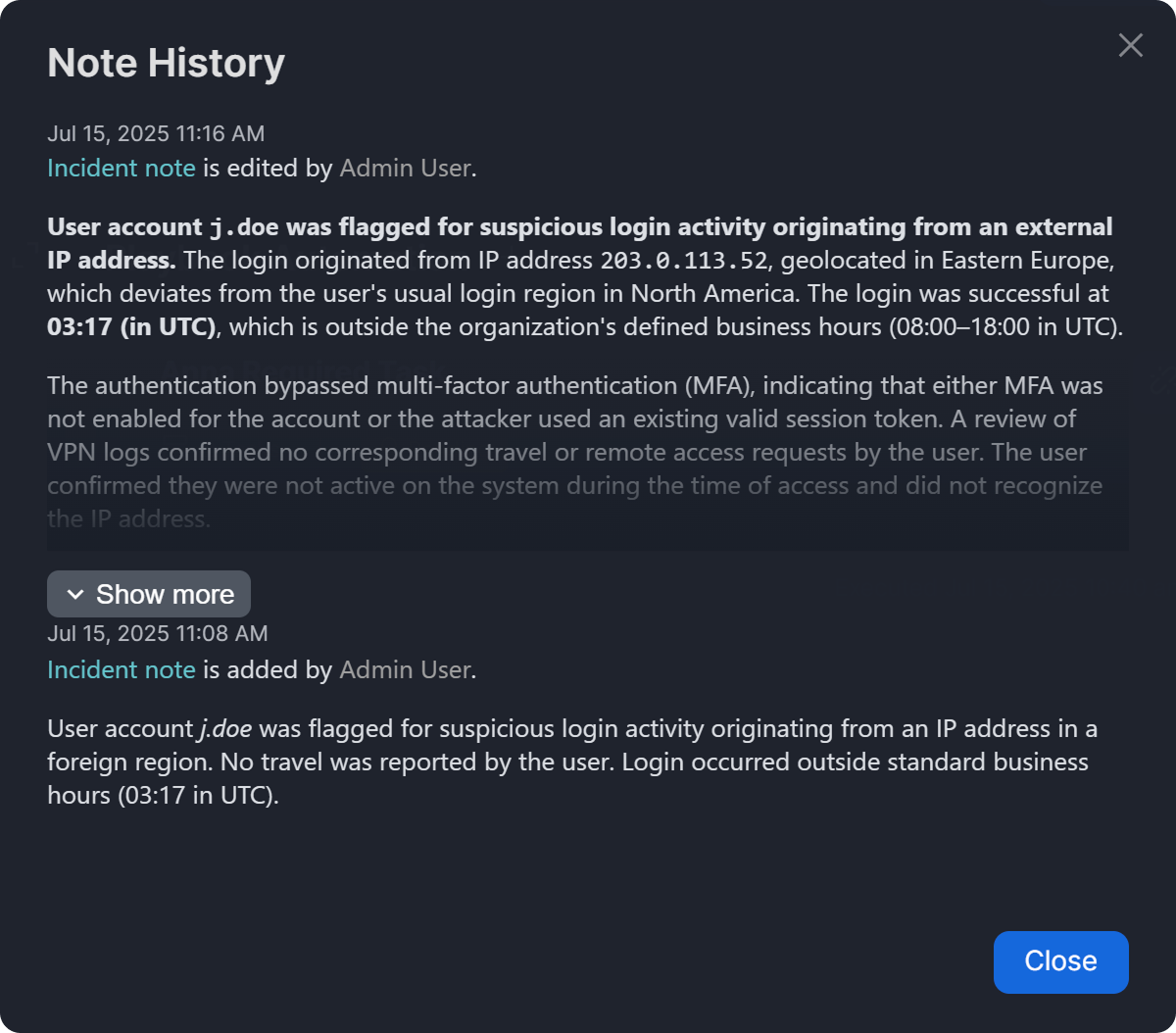Click the Note History dialog title

pos(166,63)
